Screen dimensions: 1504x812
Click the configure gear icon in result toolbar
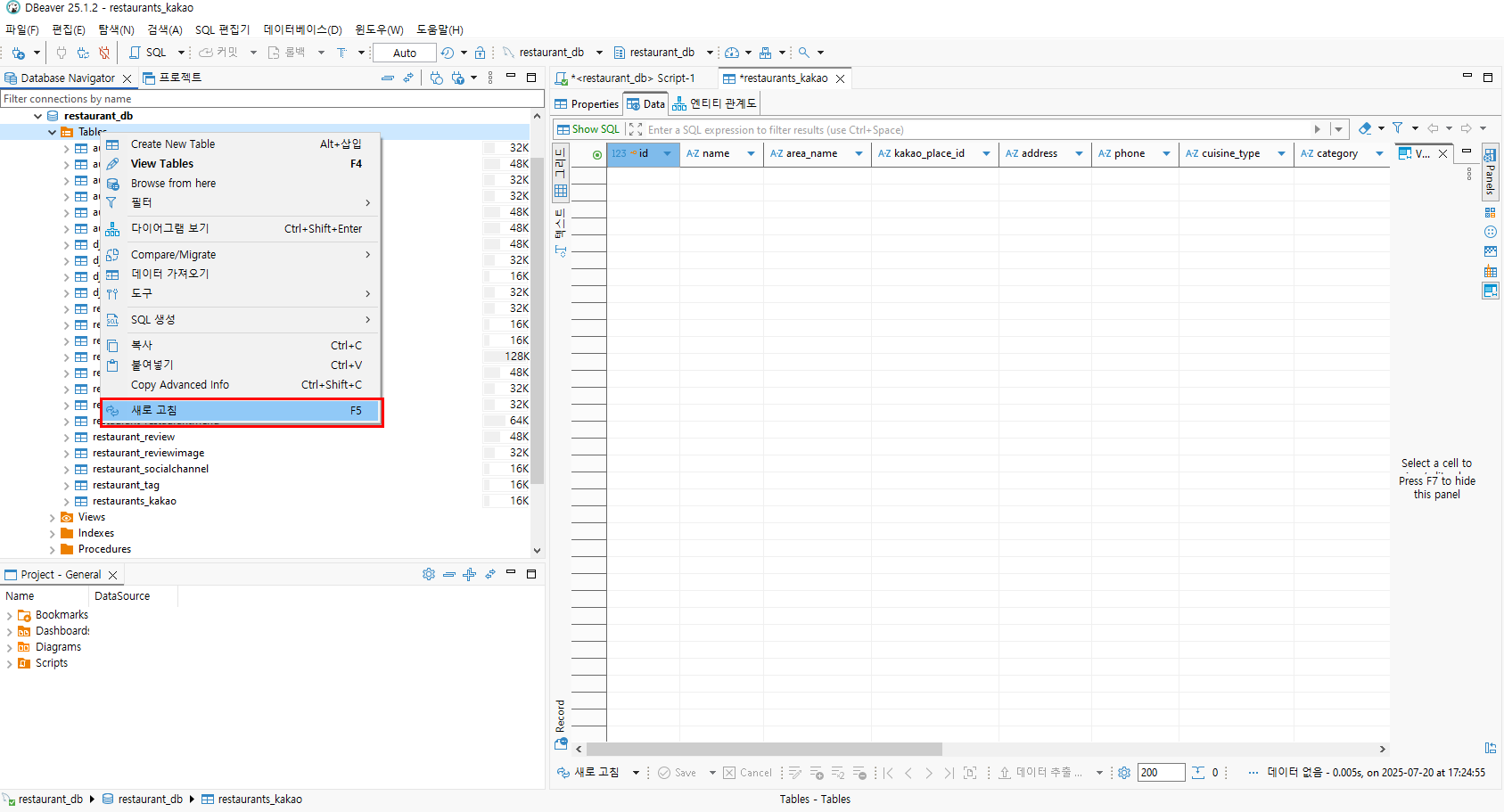click(x=1124, y=773)
